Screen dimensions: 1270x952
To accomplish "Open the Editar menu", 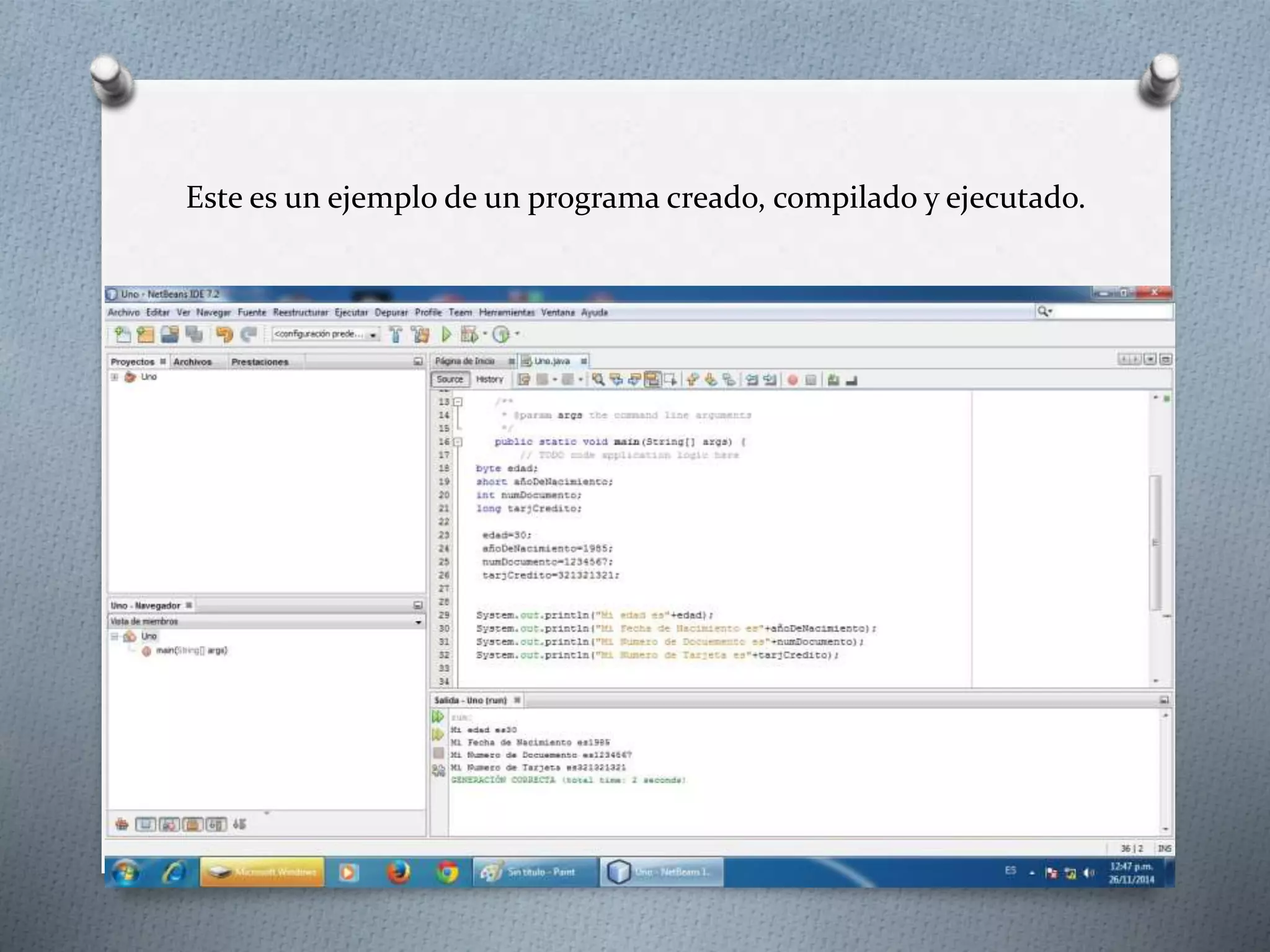I will pyautogui.click(x=158, y=312).
